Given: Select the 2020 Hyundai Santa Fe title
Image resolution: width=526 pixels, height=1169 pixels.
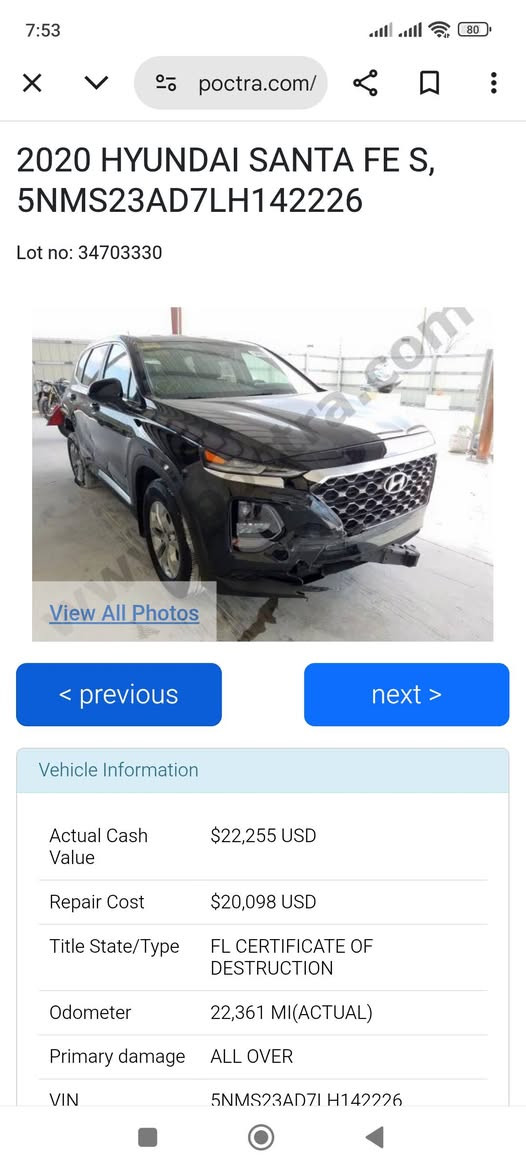Looking at the screenshot, I should [x=226, y=180].
